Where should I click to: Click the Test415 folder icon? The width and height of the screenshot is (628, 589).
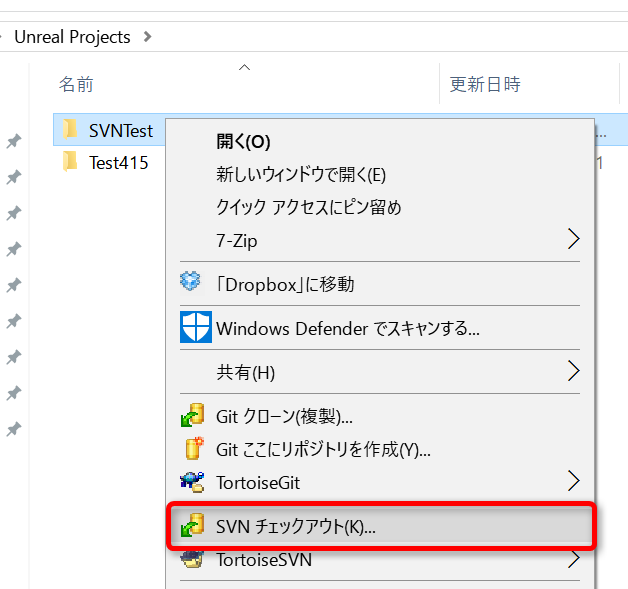70,161
